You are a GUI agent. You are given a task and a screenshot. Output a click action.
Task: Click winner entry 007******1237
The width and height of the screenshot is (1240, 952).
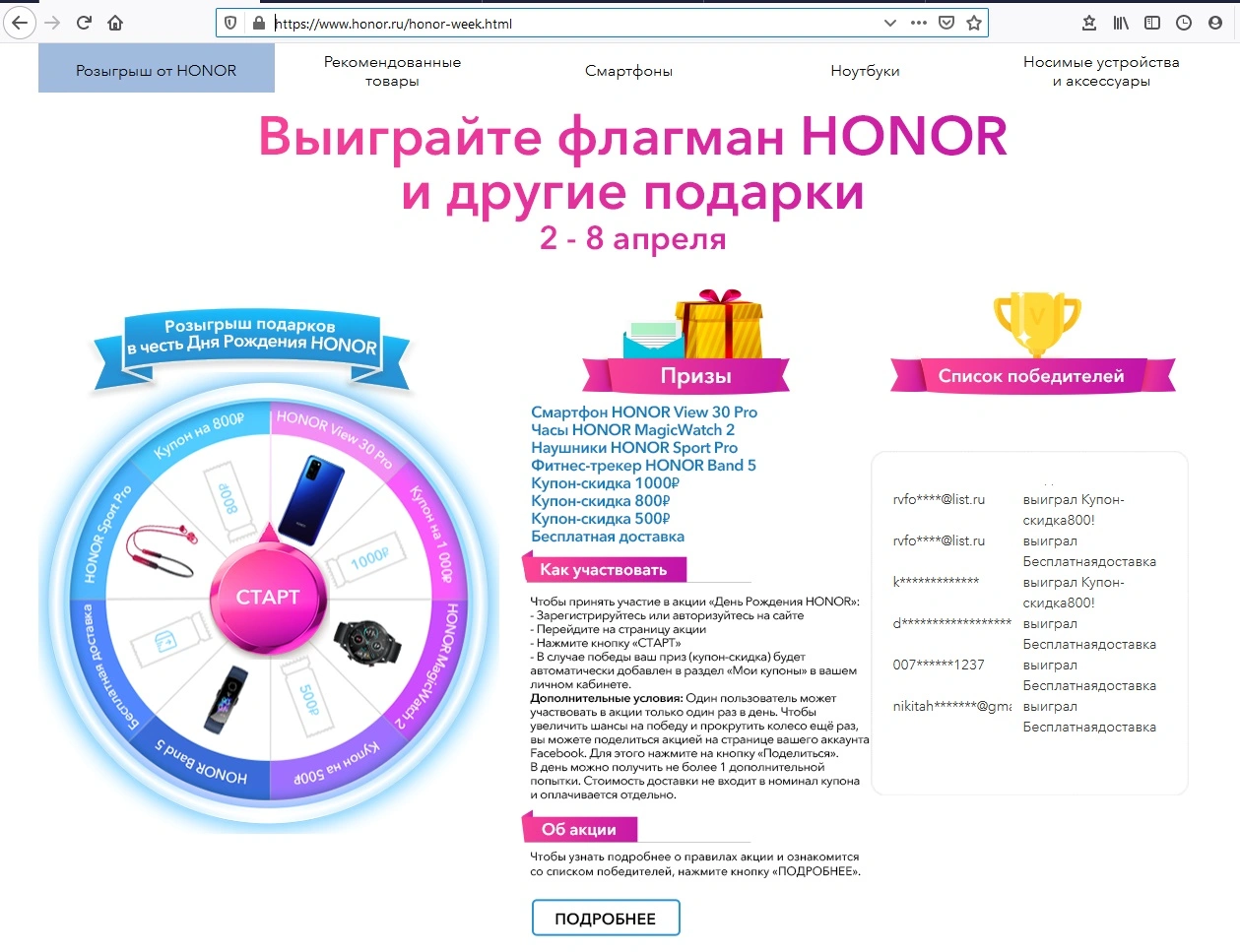pos(939,665)
